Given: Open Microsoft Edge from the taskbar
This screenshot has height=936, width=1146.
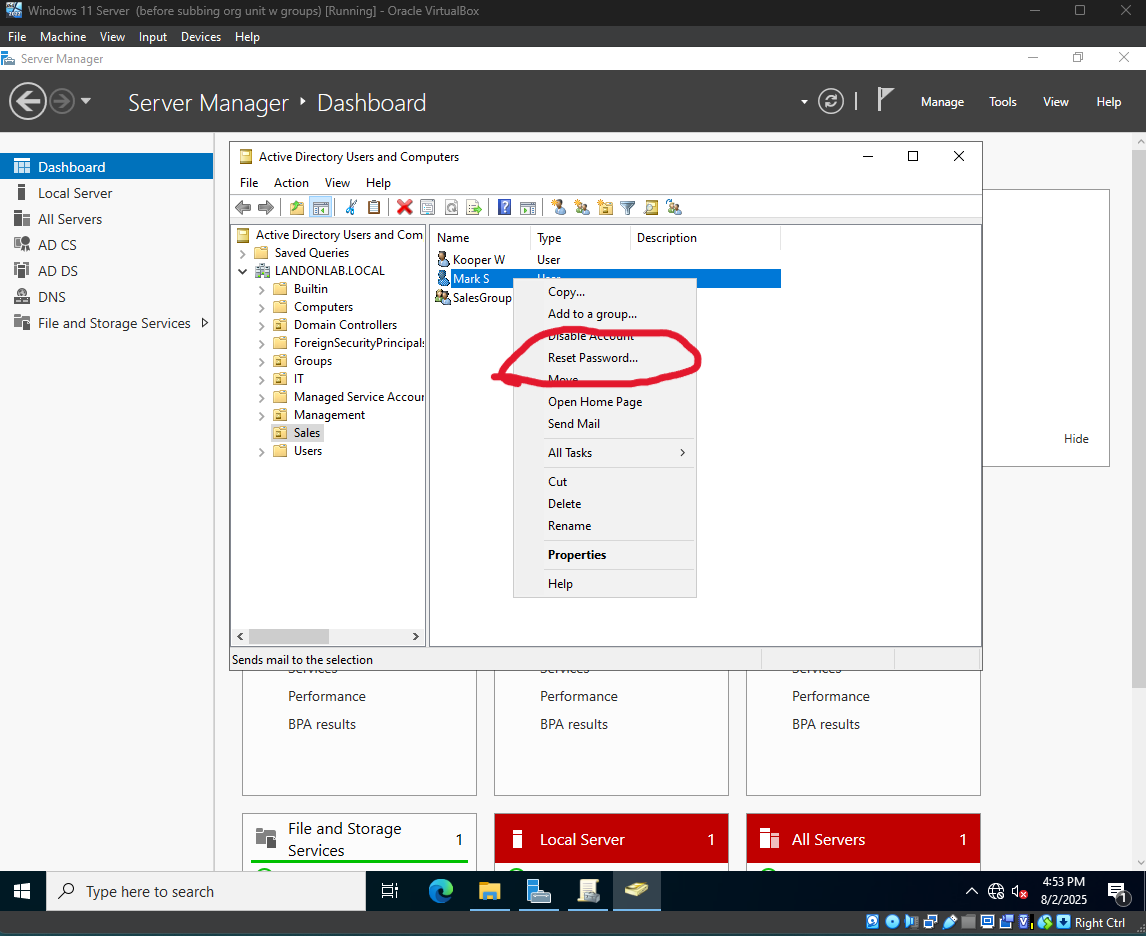Looking at the screenshot, I should pyautogui.click(x=441, y=891).
